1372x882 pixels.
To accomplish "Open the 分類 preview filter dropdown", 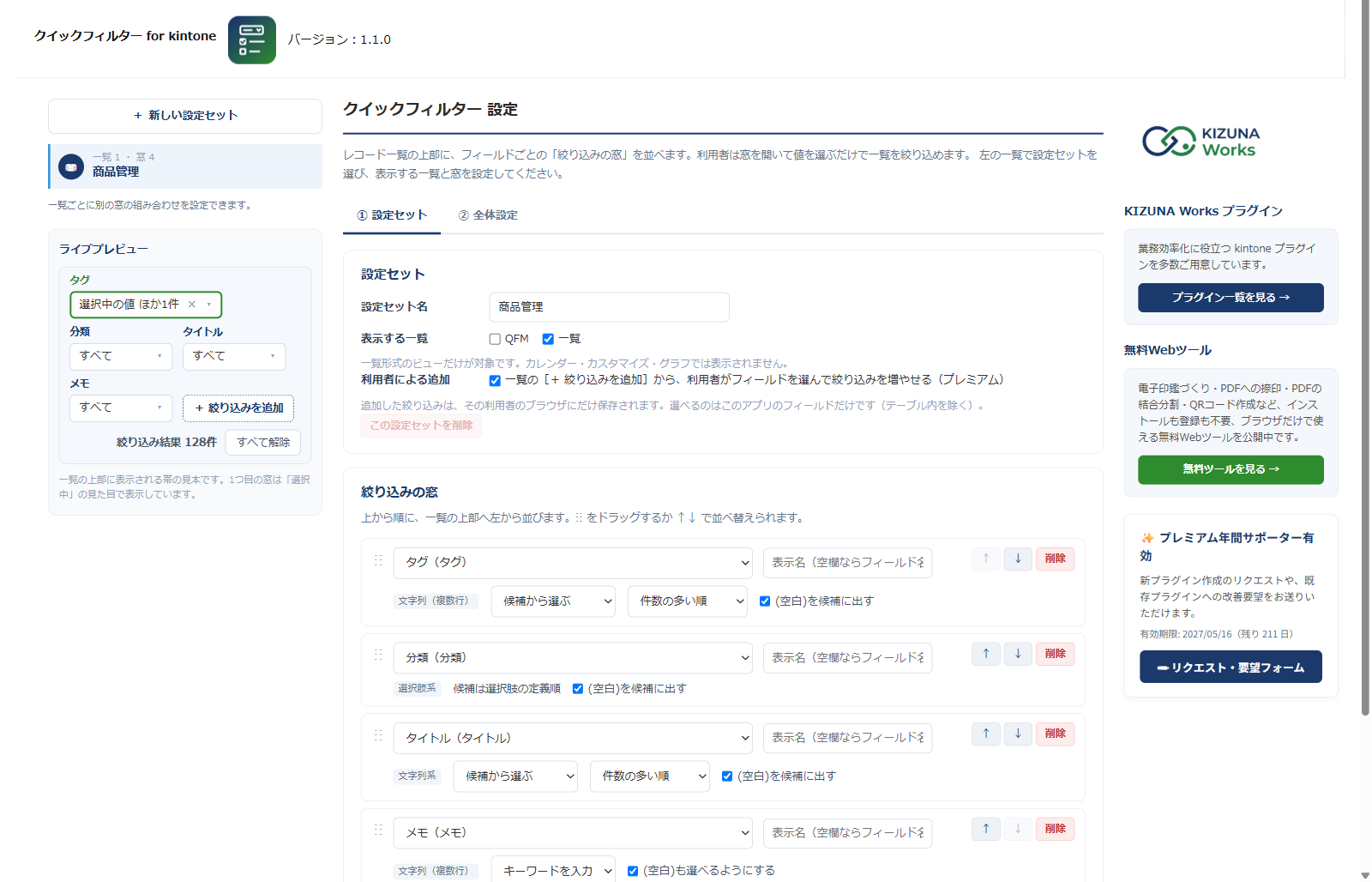I will point(121,356).
